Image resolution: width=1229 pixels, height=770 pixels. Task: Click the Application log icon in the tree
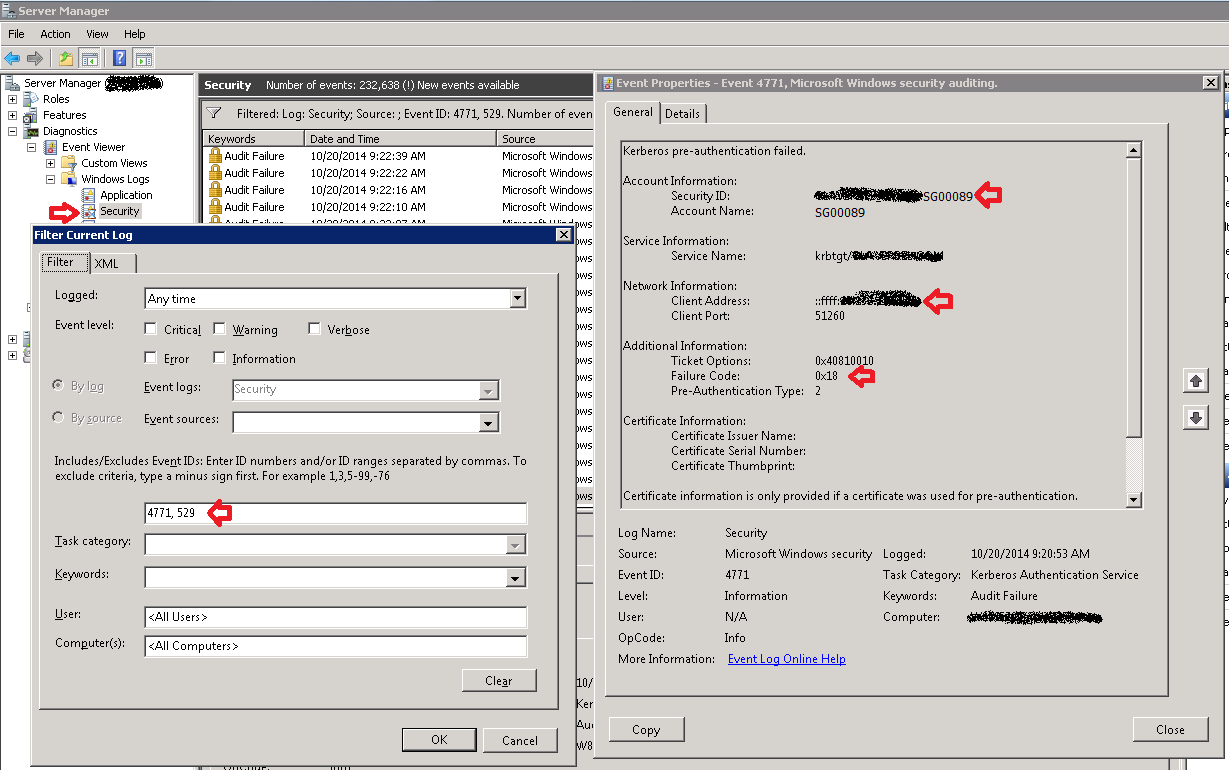(89, 195)
